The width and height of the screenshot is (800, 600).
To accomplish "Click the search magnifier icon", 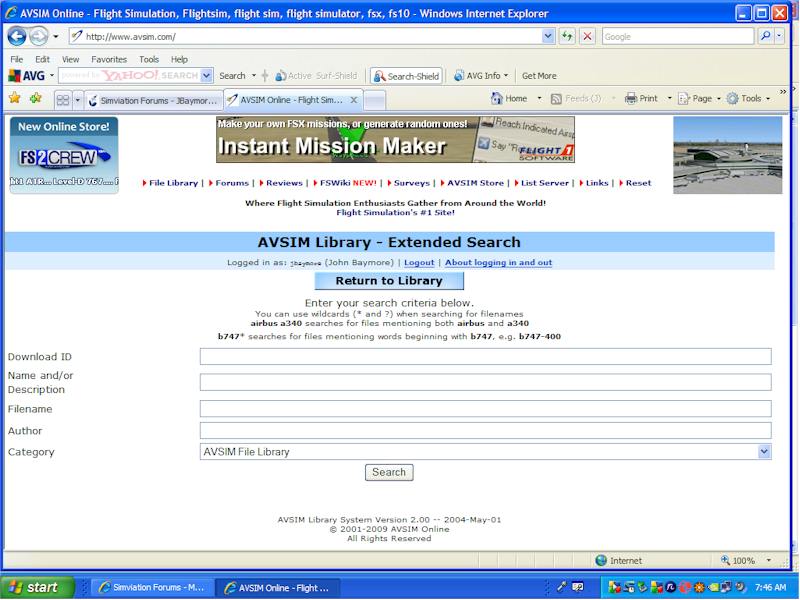I will pyautogui.click(x=766, y=36).
